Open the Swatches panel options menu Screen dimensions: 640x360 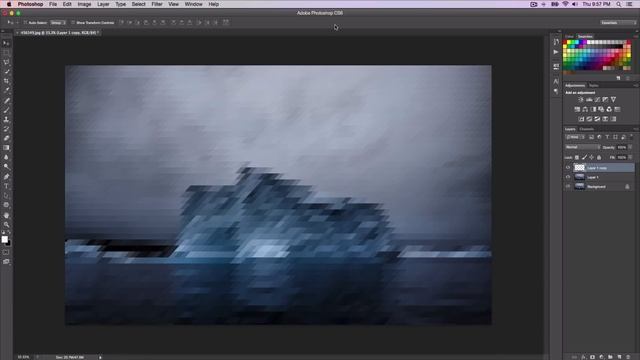[x=635, y=36]
